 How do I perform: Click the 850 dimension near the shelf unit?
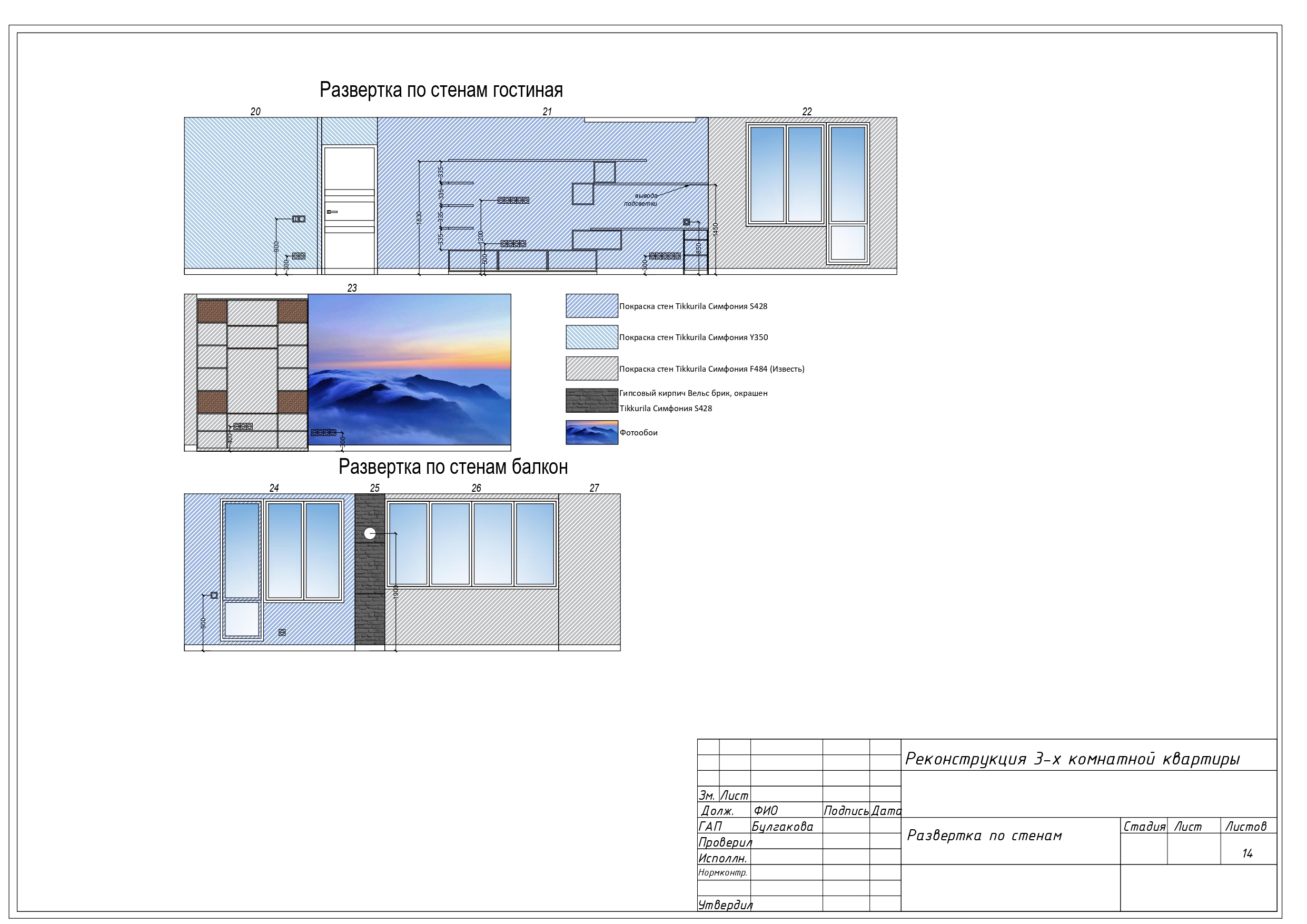point(698,249)
